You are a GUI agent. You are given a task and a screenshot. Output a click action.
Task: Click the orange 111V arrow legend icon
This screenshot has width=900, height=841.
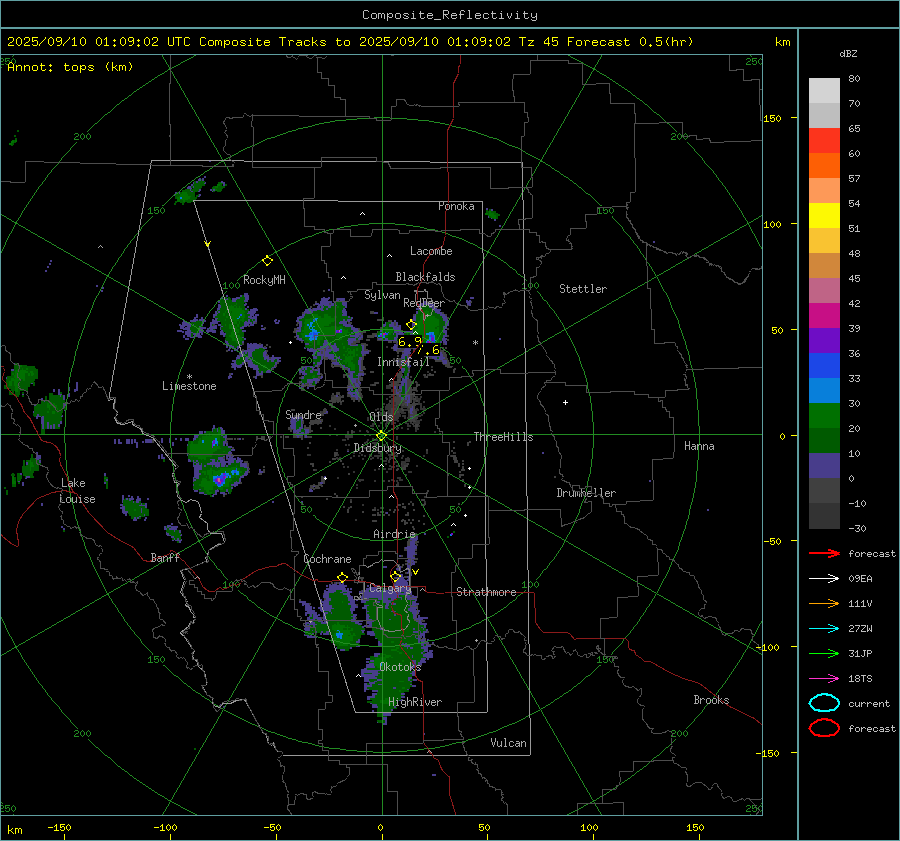(x=824, y=603)
